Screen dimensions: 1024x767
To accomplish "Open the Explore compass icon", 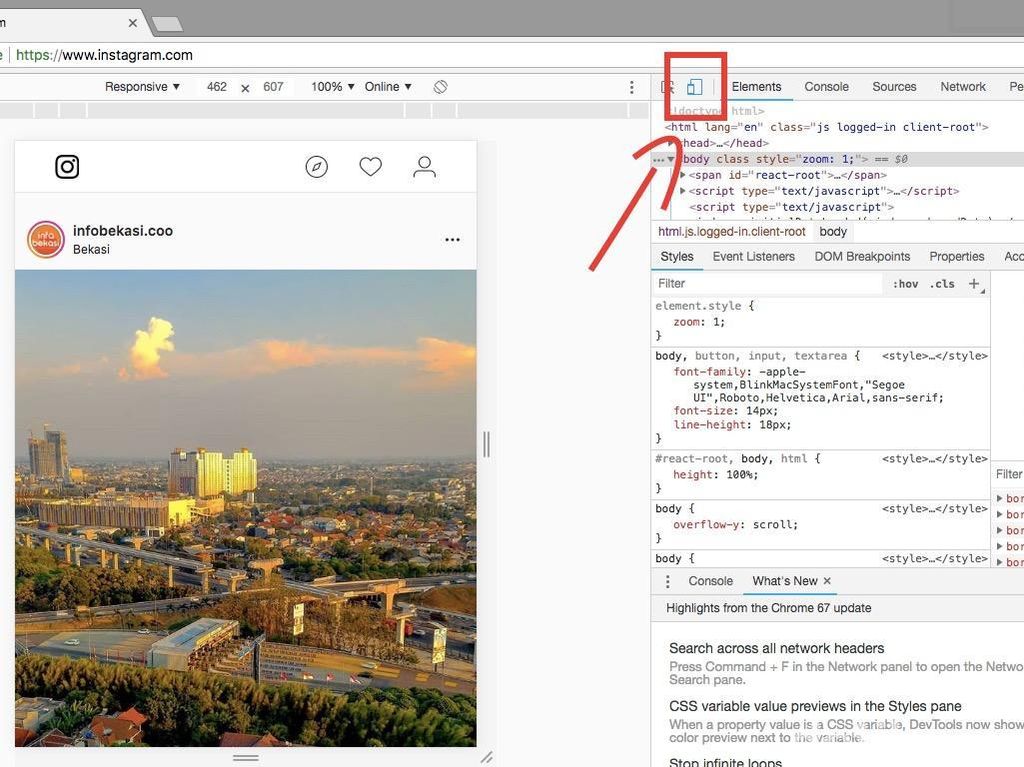I will click(x=317, y=167).
